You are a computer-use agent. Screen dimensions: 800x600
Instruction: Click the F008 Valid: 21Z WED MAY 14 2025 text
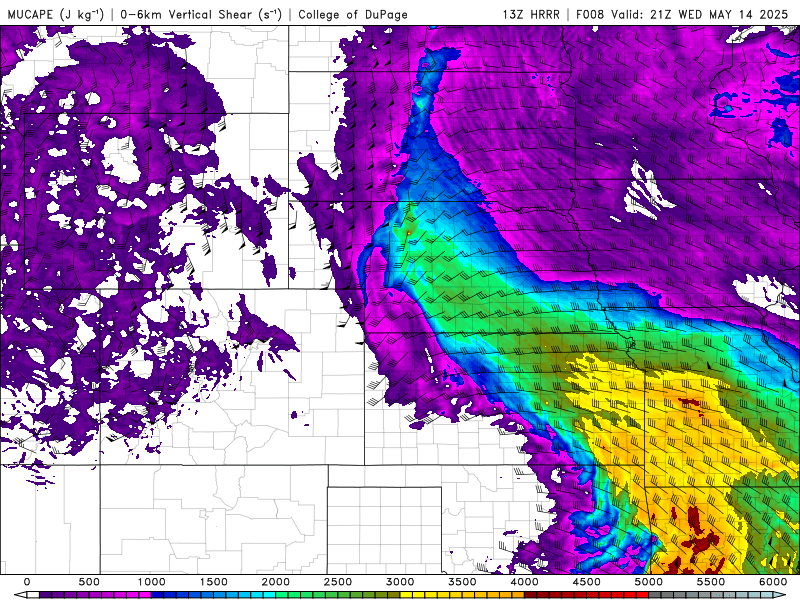[682, 14]
